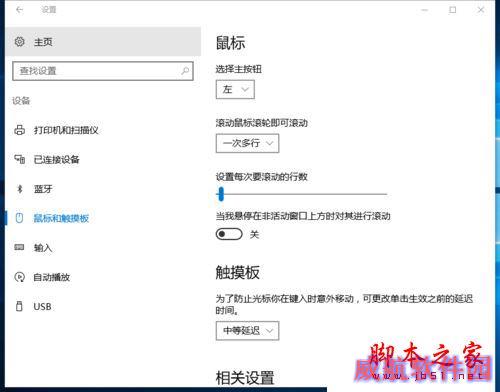Click the 选择主按钮 label
Image resolution: width=500 pixels, height=392 pixels.
(x=239, y=69)
